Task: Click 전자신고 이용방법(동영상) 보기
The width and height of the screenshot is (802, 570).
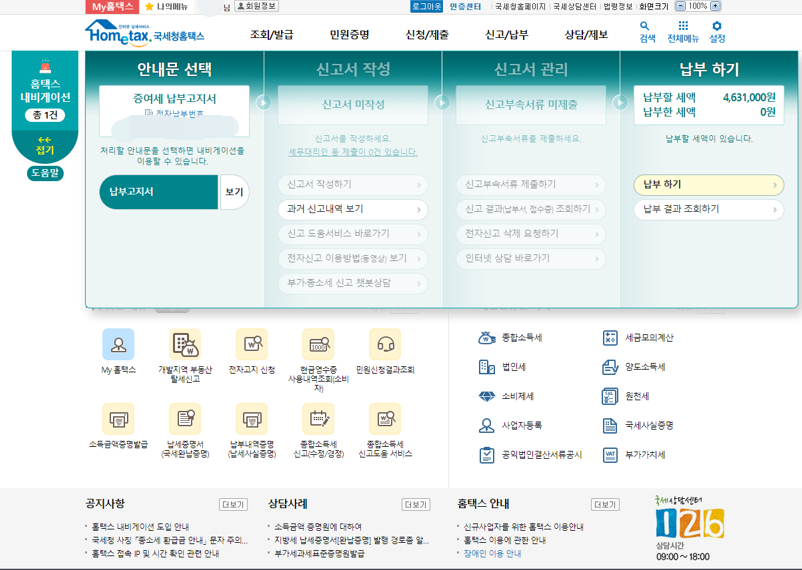Action: click(353, 258)
